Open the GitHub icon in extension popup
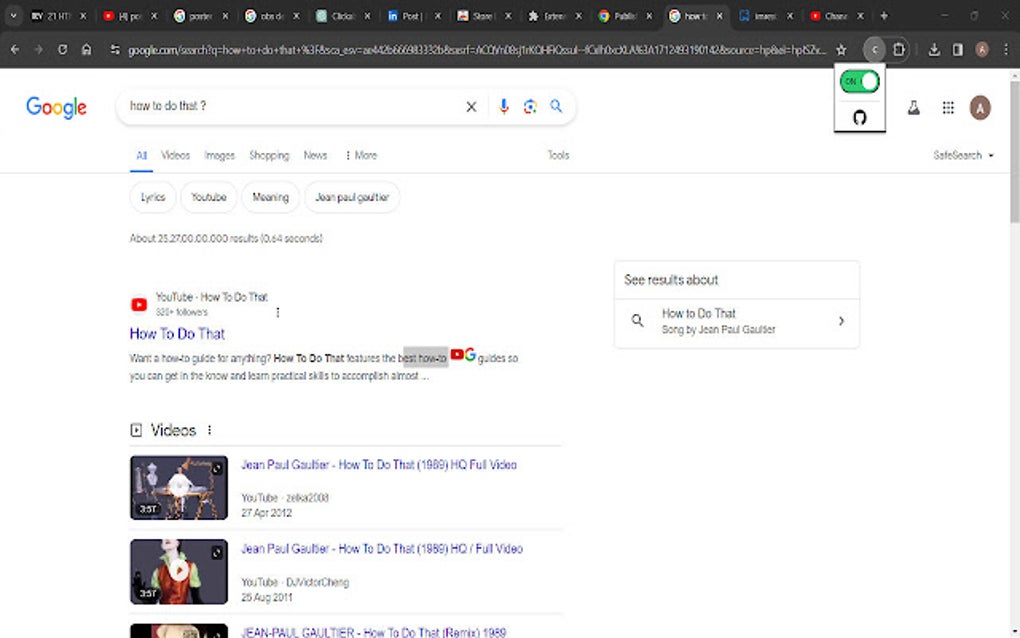This screenshot has height=638, width=1020. click(859, 117)
